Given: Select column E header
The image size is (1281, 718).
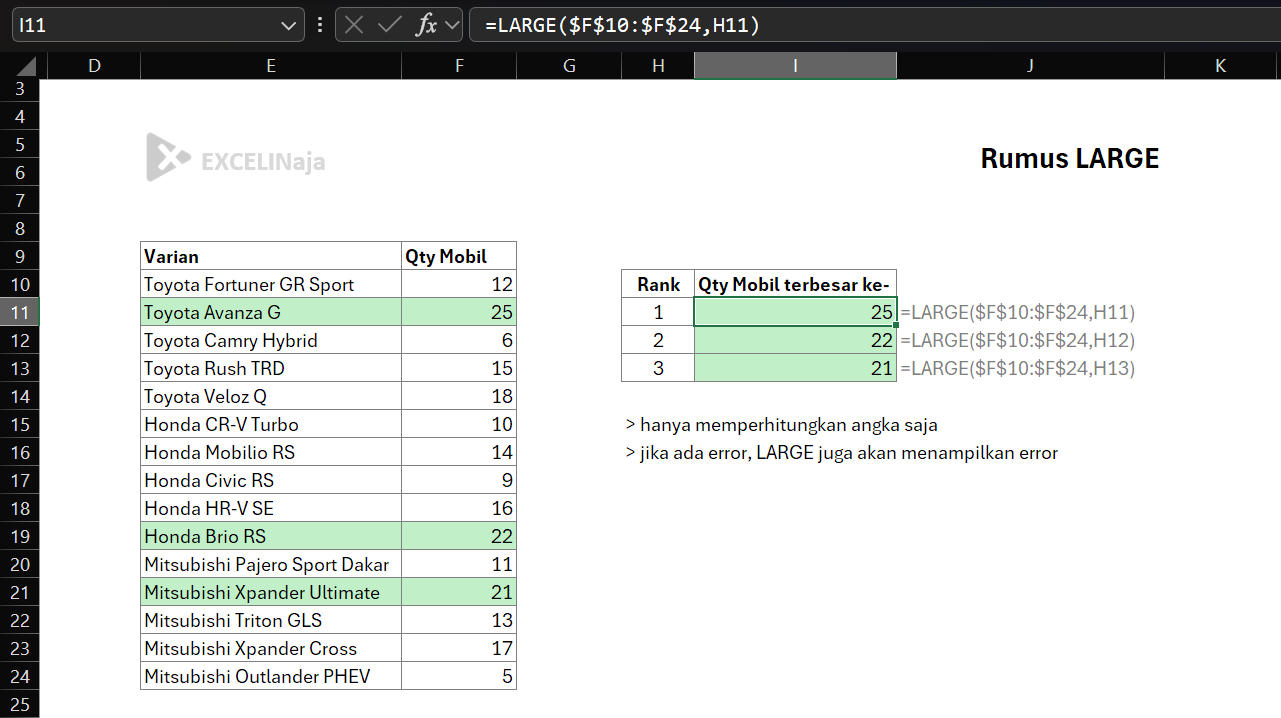Looking at the screenshot, I should tap(271, 66).
